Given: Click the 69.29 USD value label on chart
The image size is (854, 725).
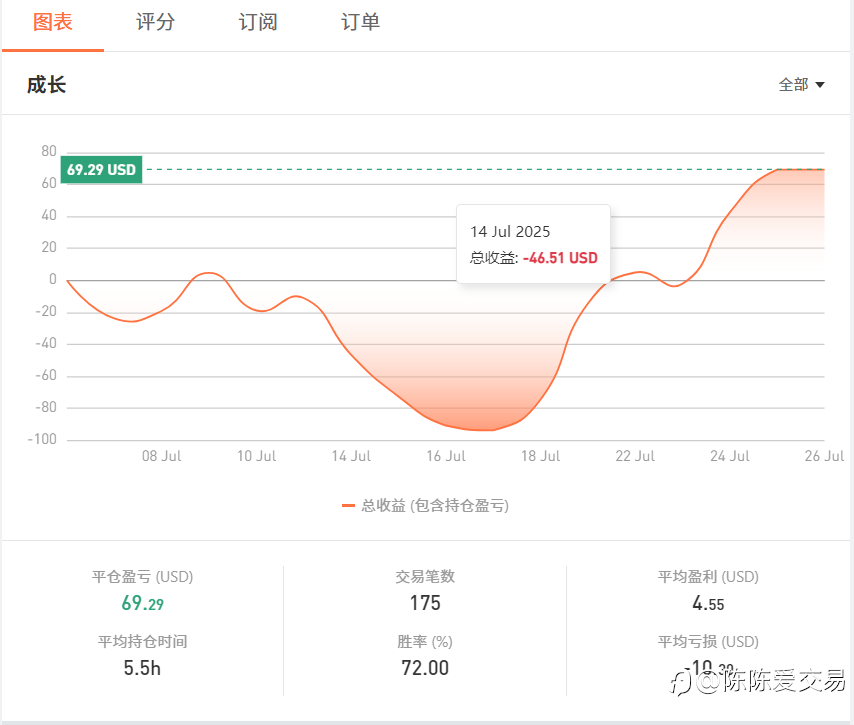Looking at the screenshot, I should point(101,169).
